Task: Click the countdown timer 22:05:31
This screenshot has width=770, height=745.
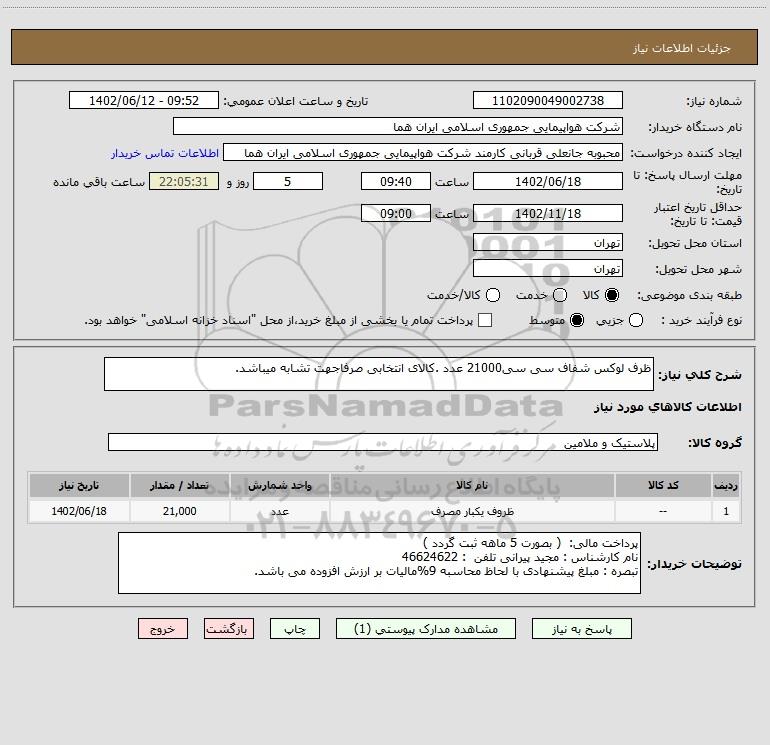Action: (x=184, y=181)
